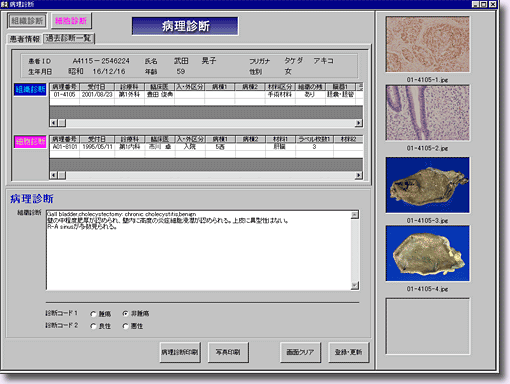
Task: Minimize the 病理診断 window
Action: tap(476, 4)
